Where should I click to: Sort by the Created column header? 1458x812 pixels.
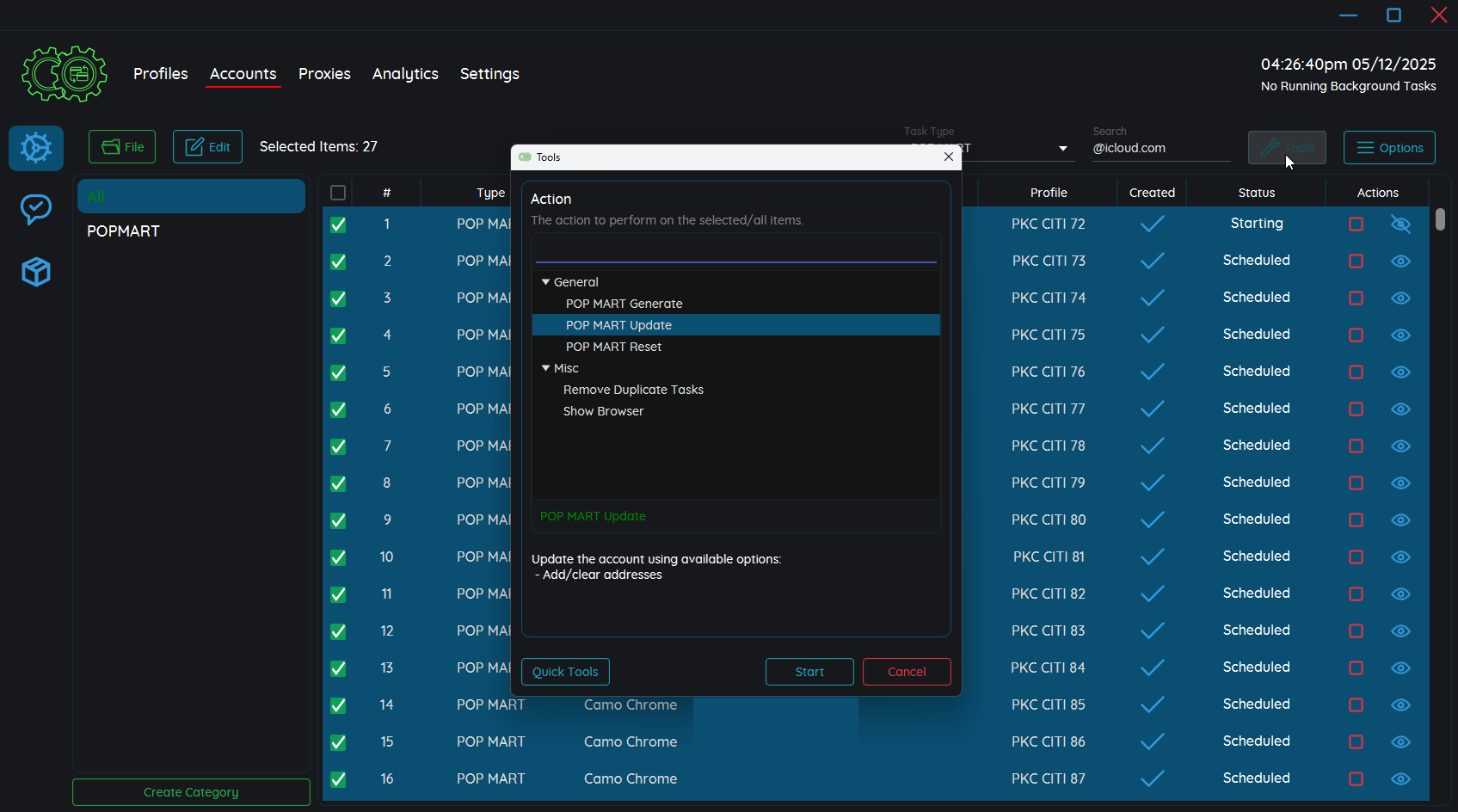1152,193
